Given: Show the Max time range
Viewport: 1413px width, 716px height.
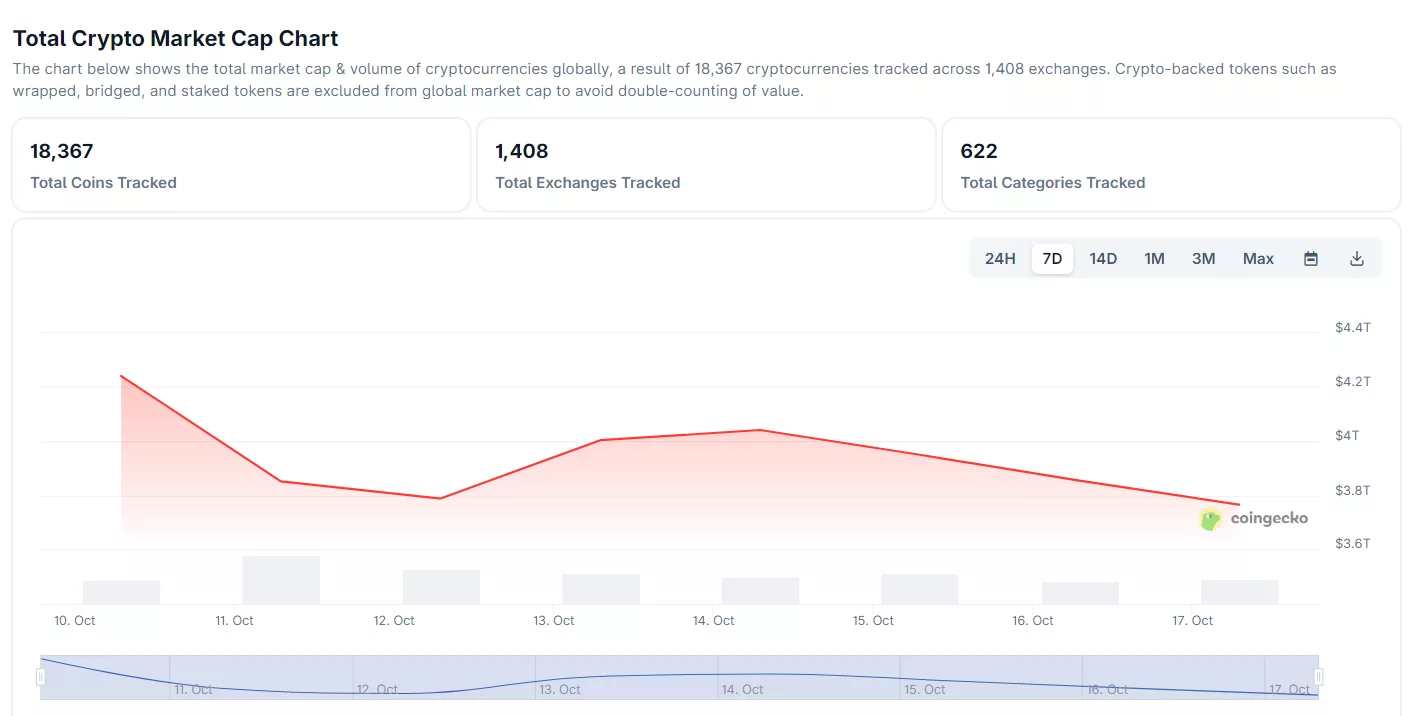Looking at the screenshot, I should coord(1258,259).
